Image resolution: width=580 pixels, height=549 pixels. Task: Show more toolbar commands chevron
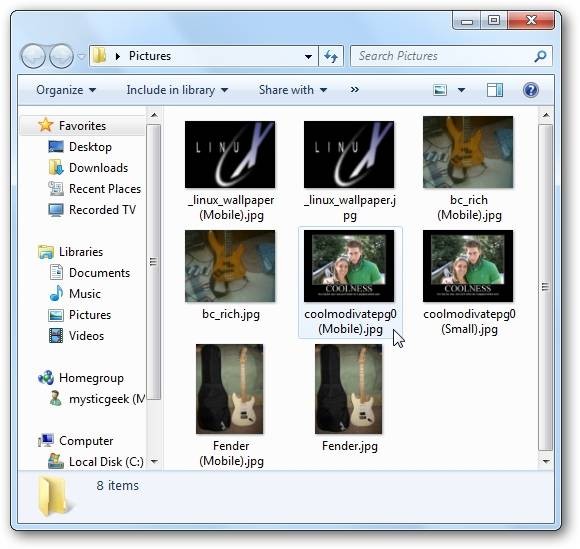(354, 90)
